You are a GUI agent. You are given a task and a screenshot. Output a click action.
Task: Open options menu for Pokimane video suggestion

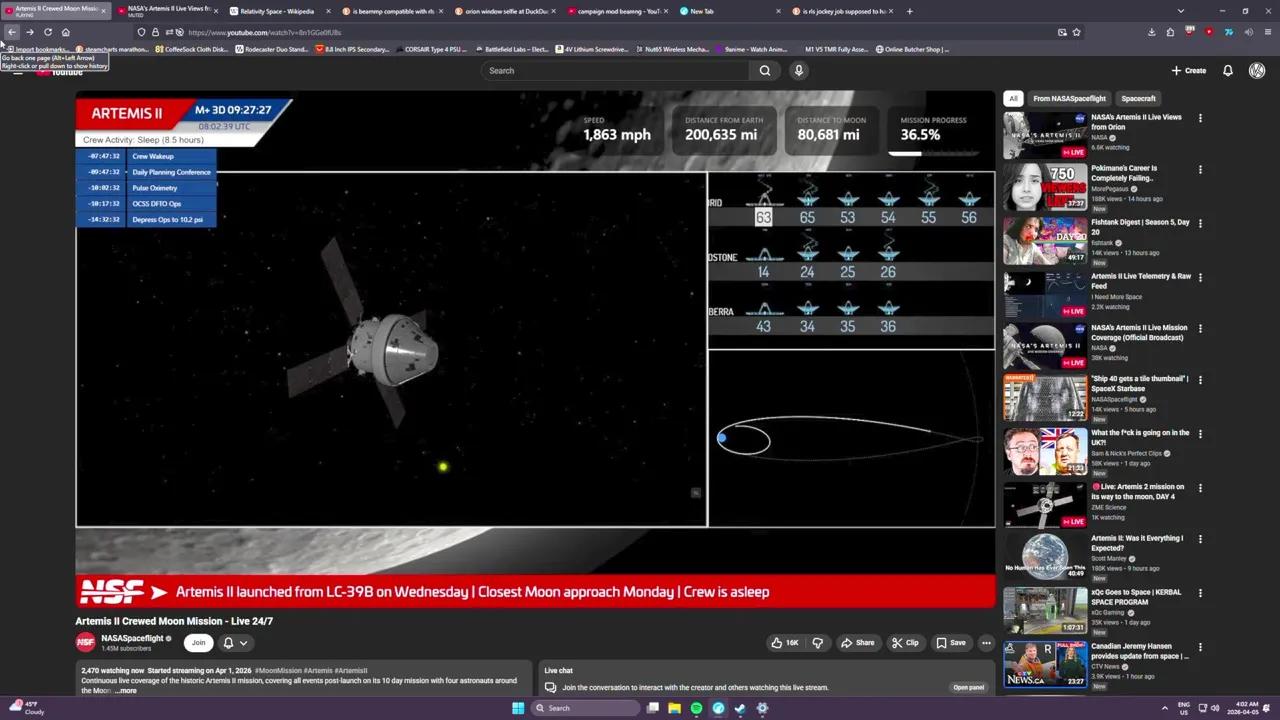pyautogui.click(x=1200, y=169)
